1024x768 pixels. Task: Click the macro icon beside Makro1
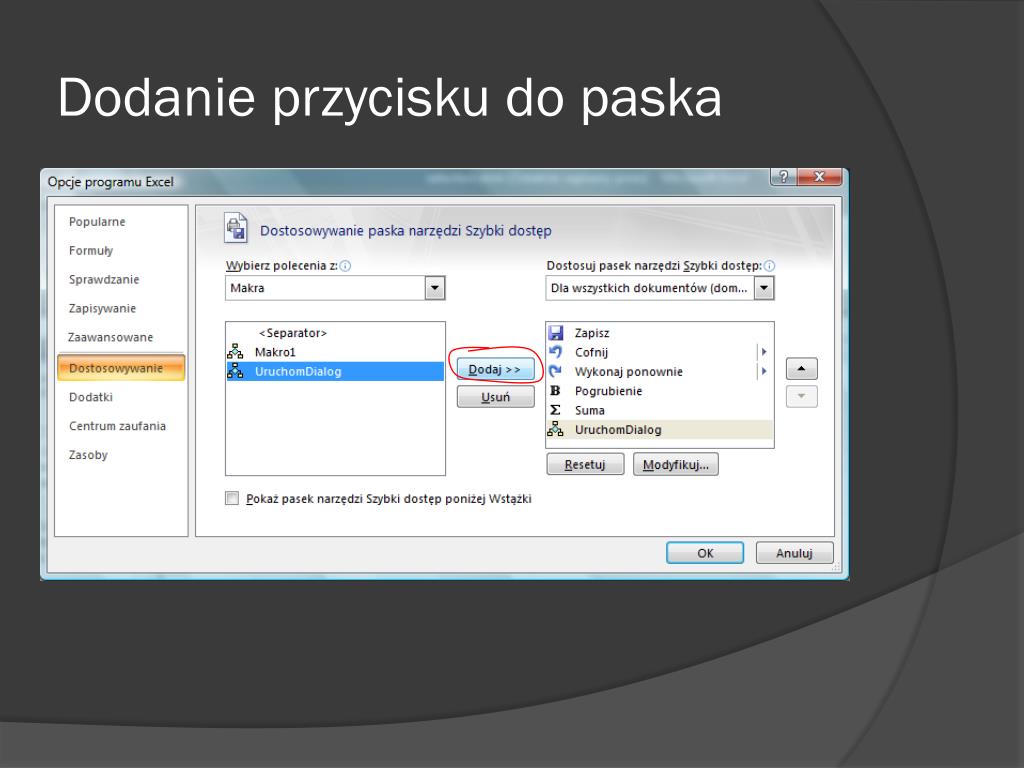(x=235, y=352)
